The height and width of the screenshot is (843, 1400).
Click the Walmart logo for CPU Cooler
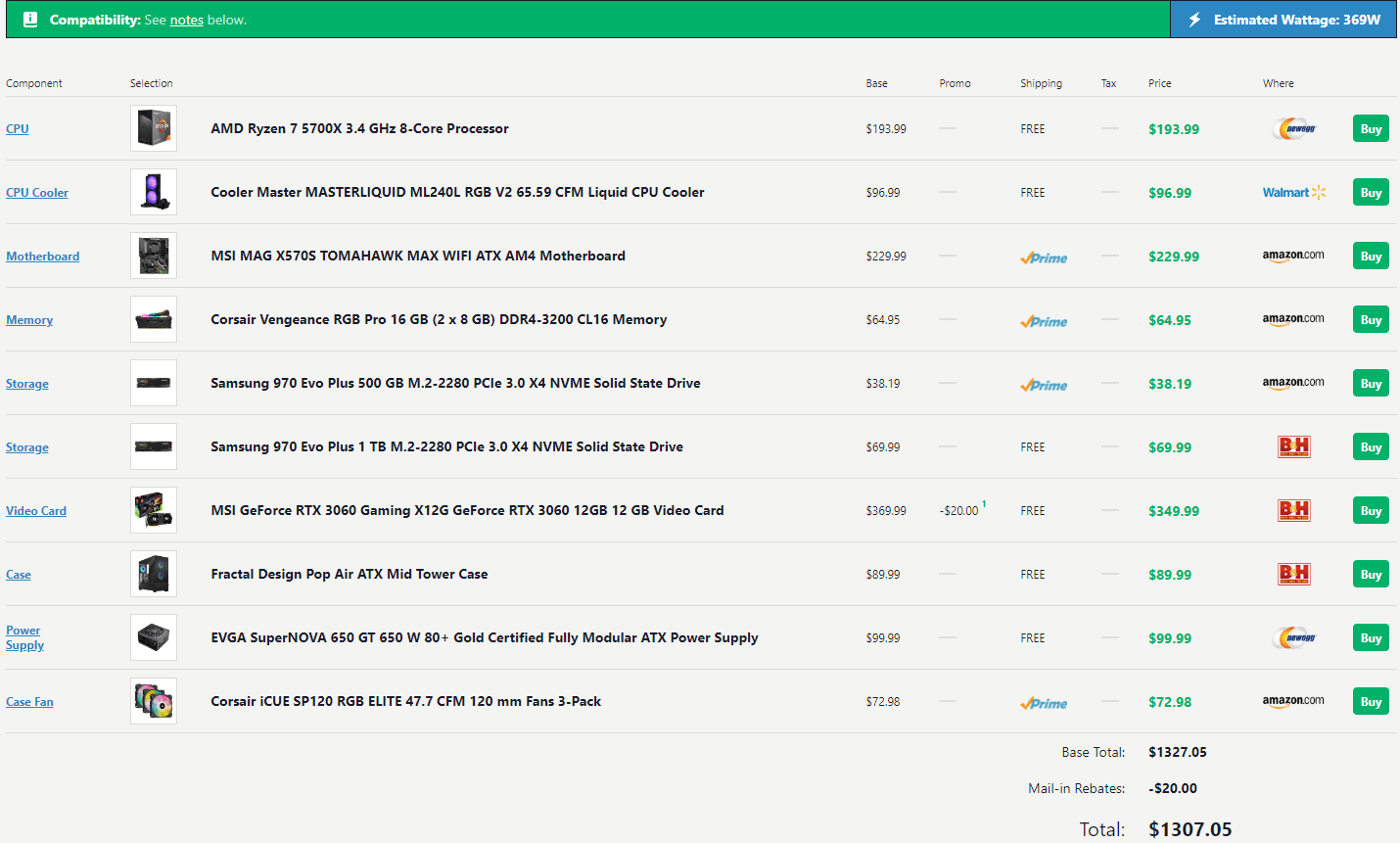1294,193
